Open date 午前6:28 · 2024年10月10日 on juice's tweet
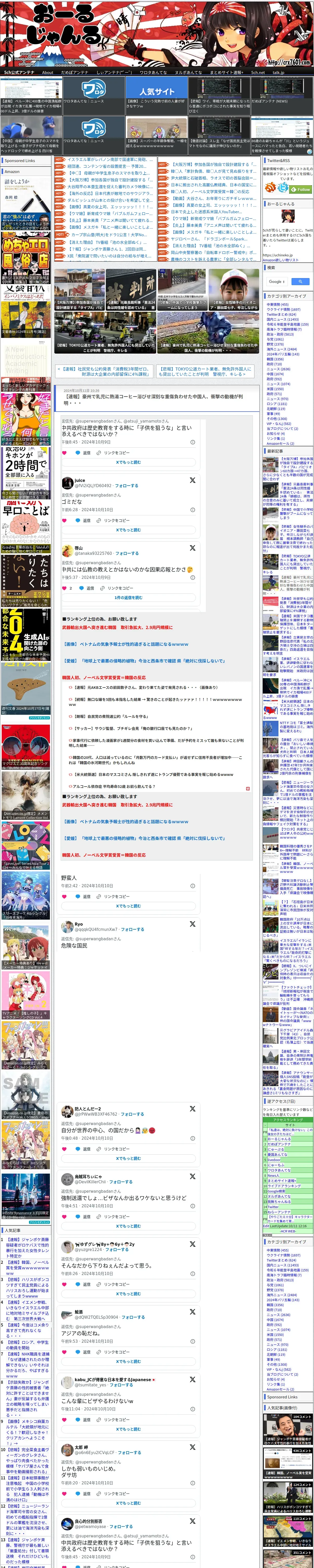 click(x=87, y=510)
